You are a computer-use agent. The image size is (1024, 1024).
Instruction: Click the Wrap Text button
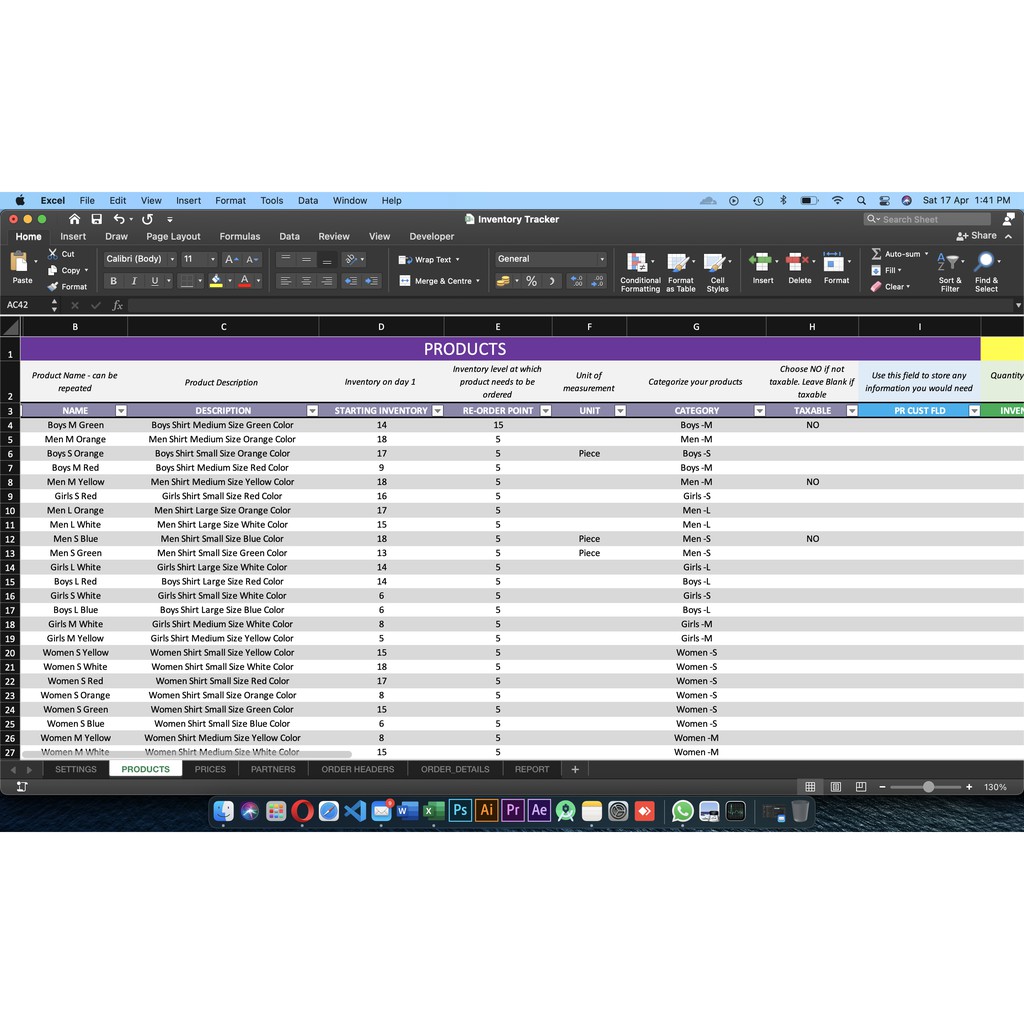(430, 260)
